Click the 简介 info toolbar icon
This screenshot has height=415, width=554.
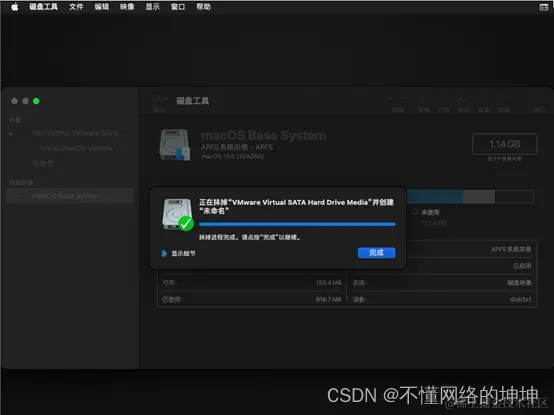tap(540, 103)
